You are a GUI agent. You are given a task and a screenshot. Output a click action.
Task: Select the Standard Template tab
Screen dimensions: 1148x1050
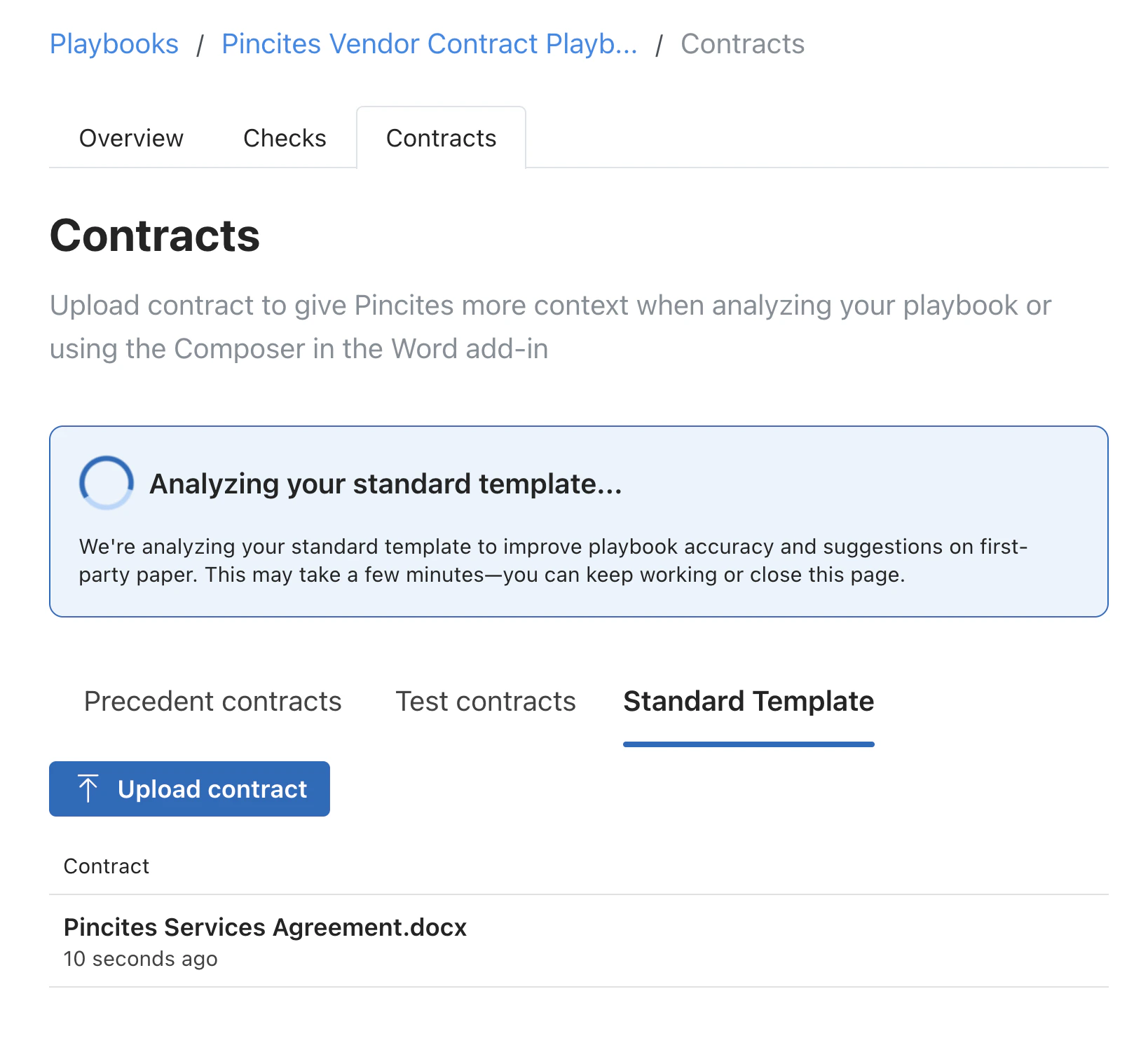pos(748,701)
